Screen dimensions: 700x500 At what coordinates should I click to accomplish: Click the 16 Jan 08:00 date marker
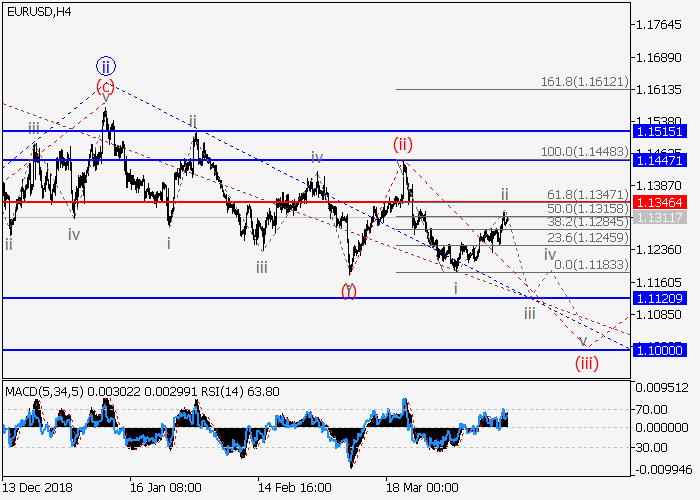(x=164, y=489)
